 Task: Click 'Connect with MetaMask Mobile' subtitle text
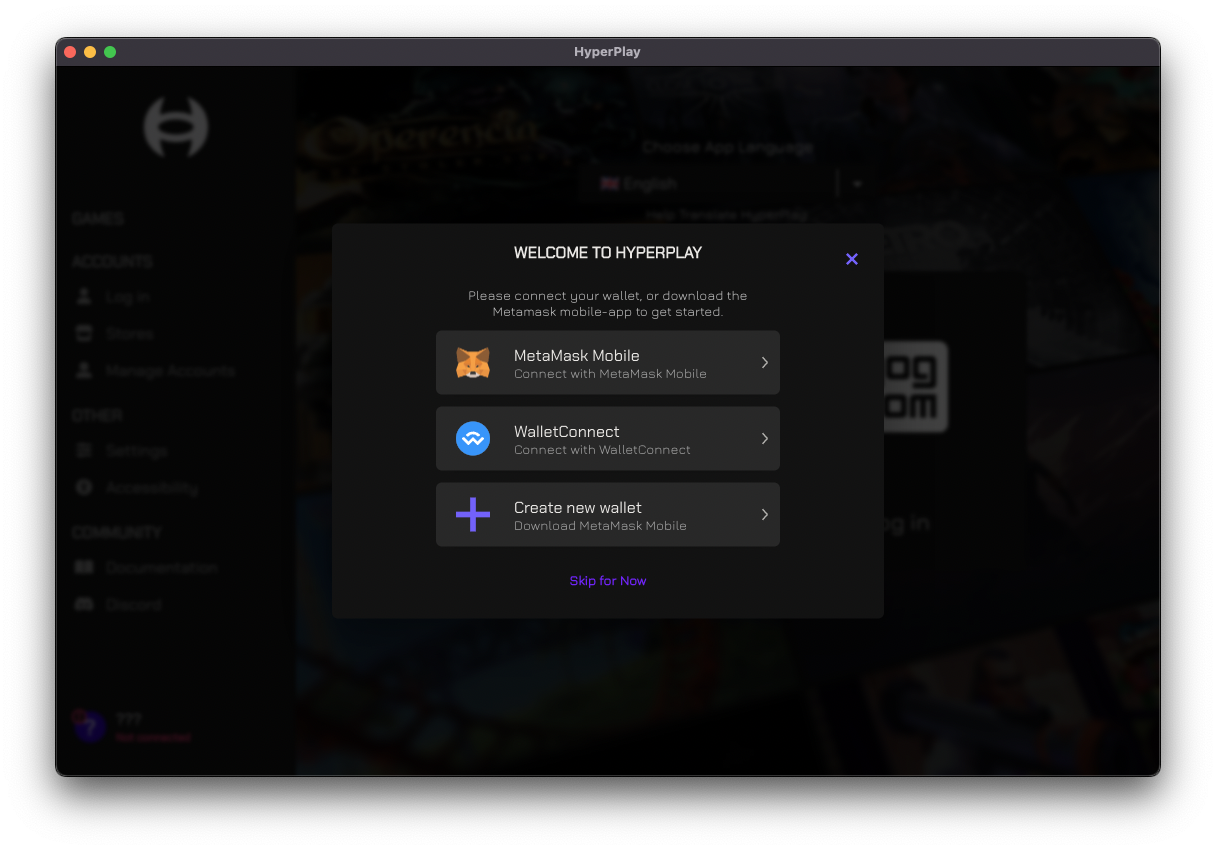pyautogui.click(x=610, y=374)
